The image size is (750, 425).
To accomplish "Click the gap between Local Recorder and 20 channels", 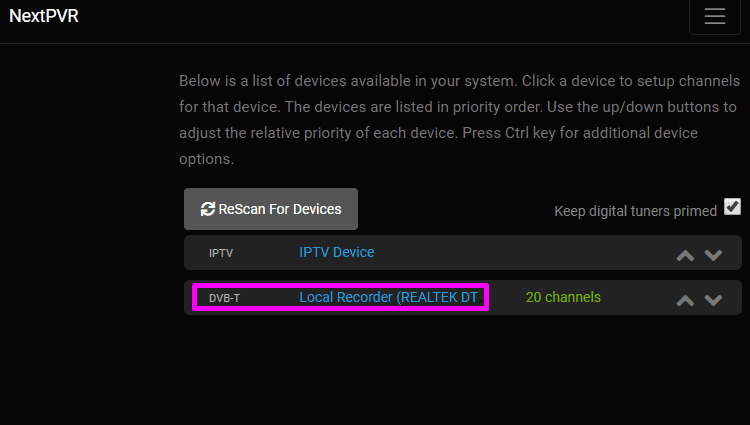I will (x=507, y=297).
